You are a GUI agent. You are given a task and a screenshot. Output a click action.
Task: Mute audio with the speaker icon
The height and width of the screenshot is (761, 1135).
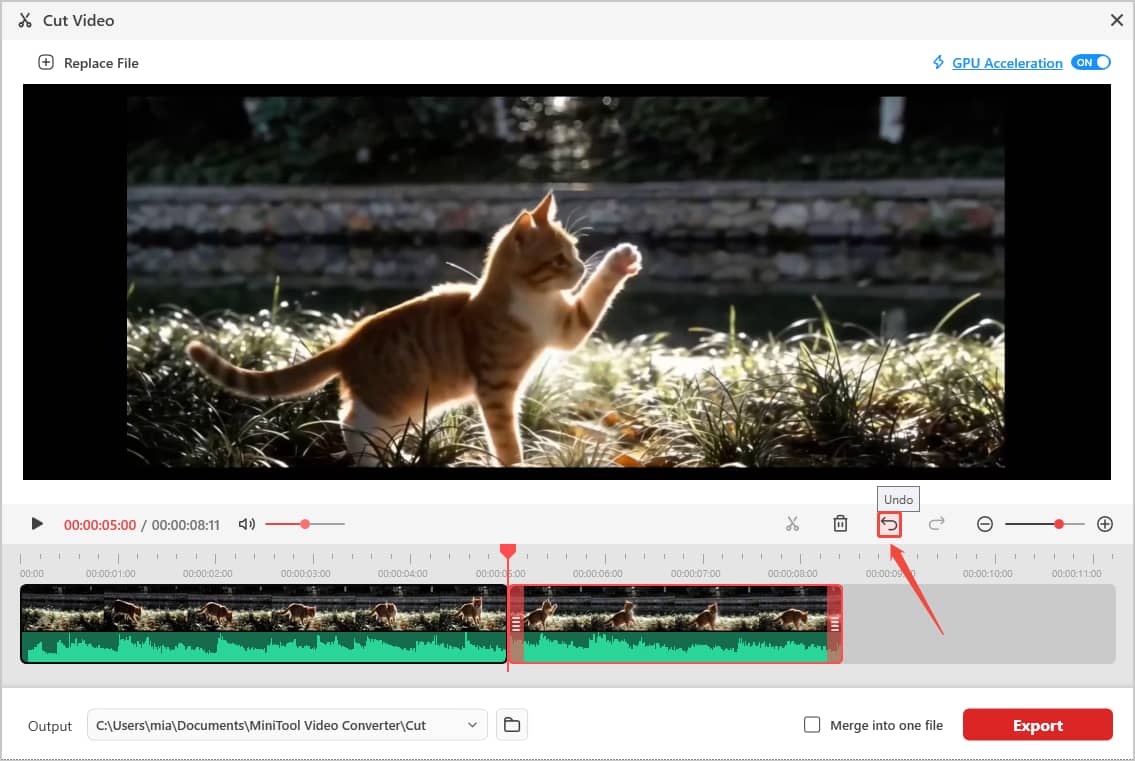tap(247, 524)
